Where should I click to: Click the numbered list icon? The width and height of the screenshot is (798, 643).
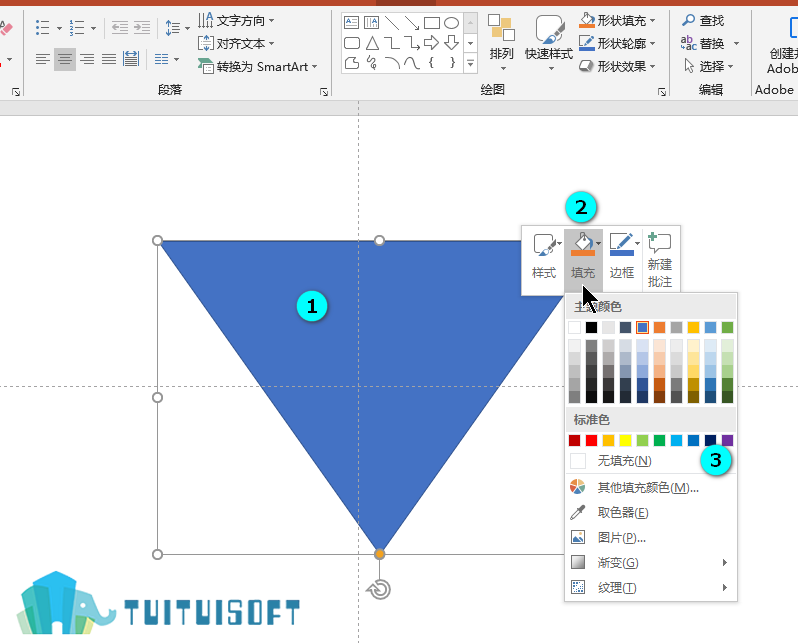tap(77, 28)
